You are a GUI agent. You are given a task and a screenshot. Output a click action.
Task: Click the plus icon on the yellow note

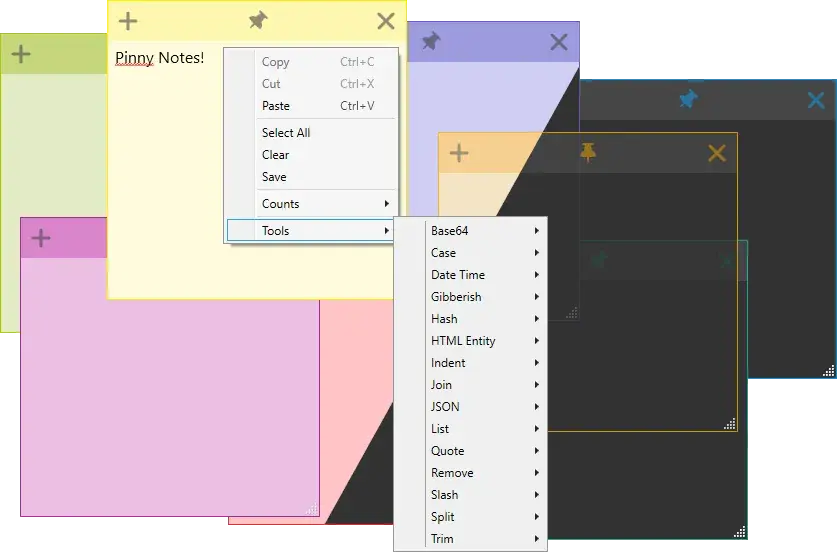pyautogui.click(x=128, y=21)
